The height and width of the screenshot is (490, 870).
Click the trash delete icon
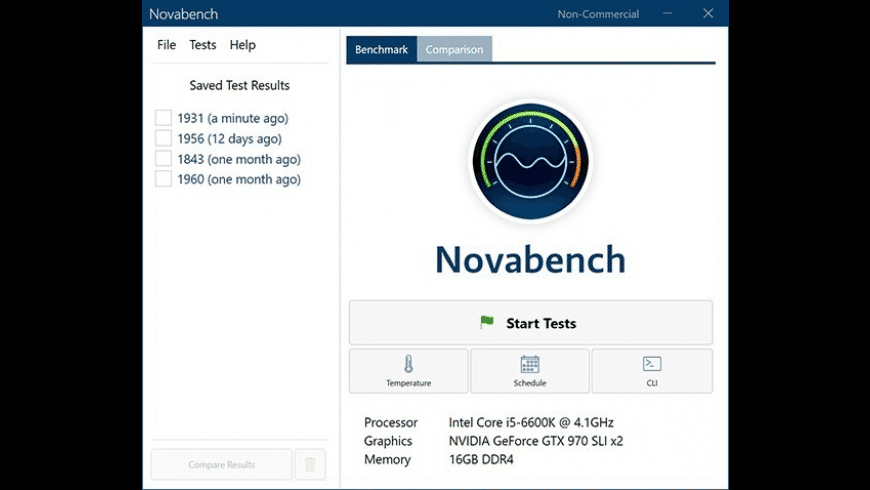[x=310, y=464]
